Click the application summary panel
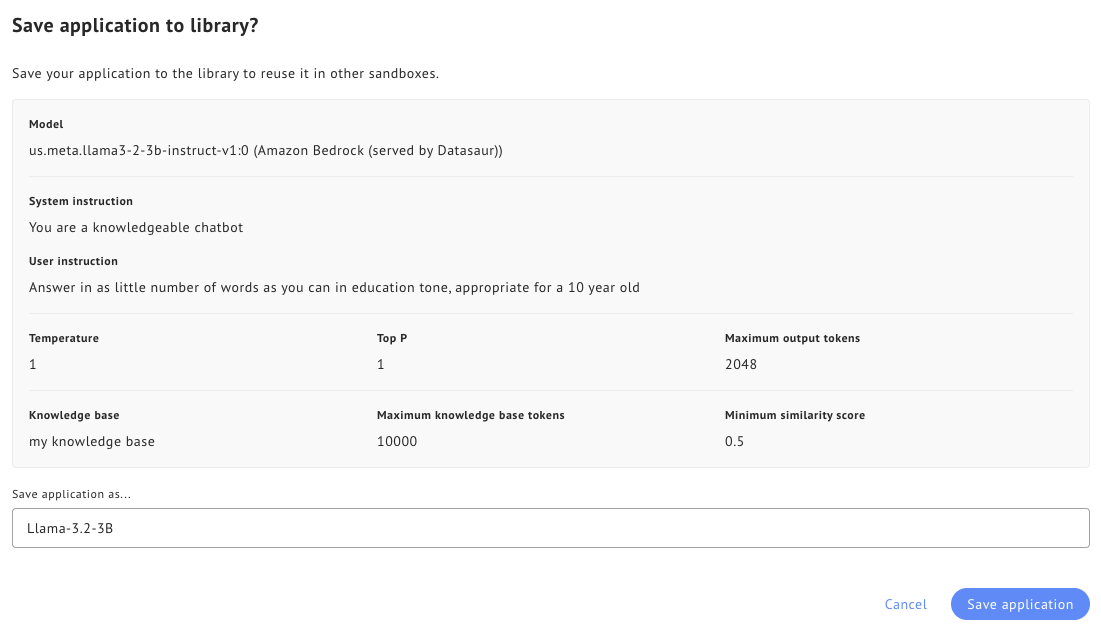This screenshot has width=1101, height=627. (x=550, y=282)
